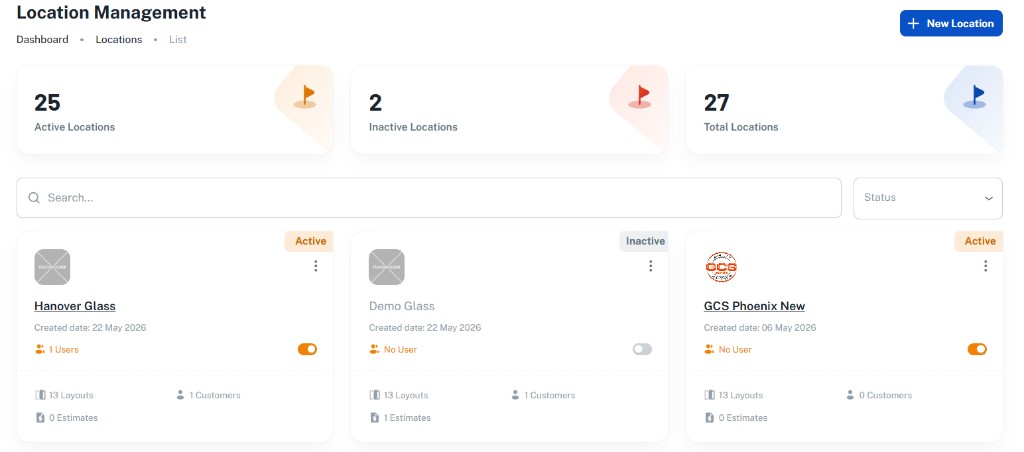Click "0 Estimates" on Hanover Glass card
The width and height of the screenshot is (1024, 452).
coord(74,417)
